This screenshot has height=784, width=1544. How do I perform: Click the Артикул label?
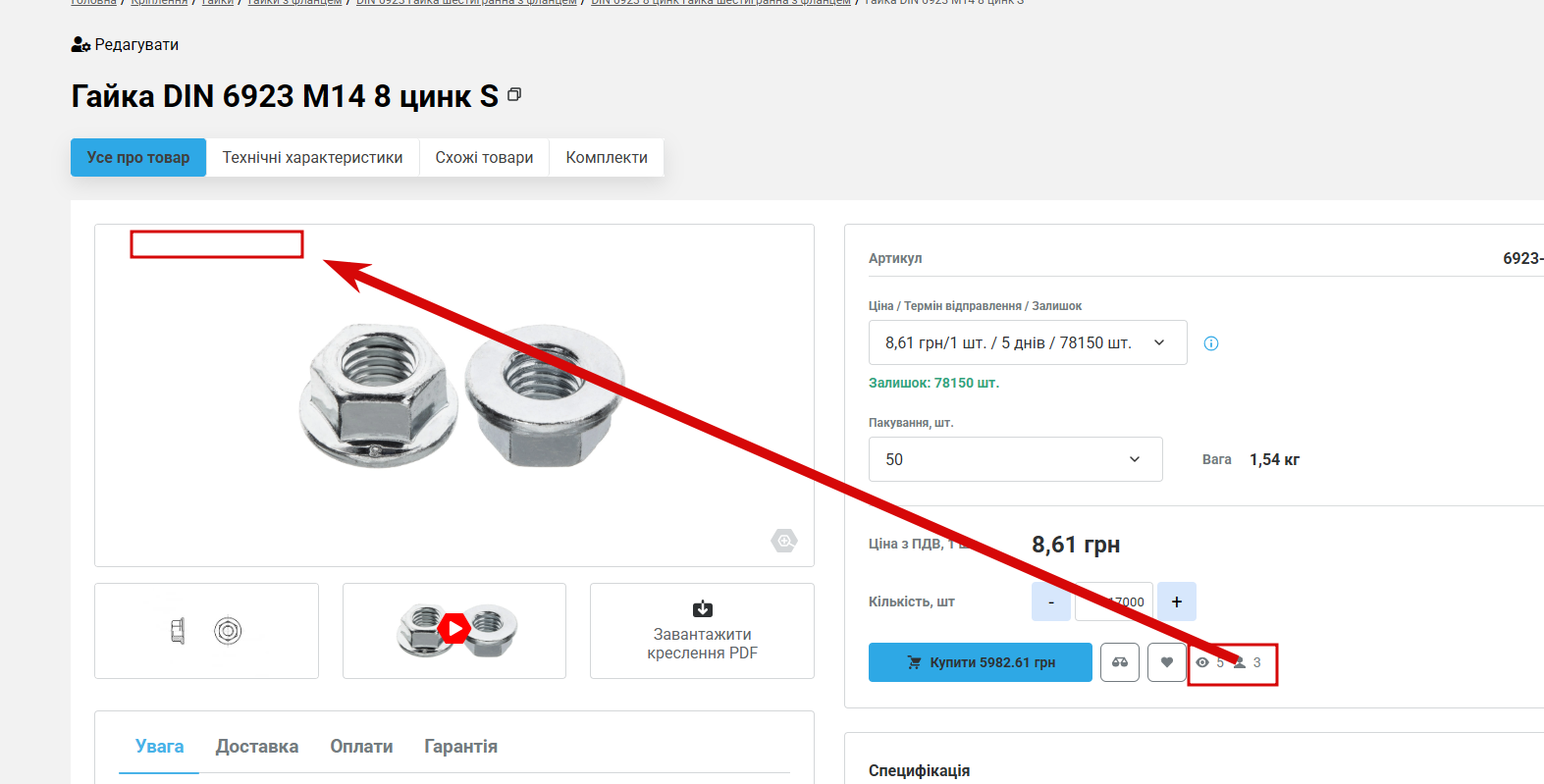[x=895, y=258]
